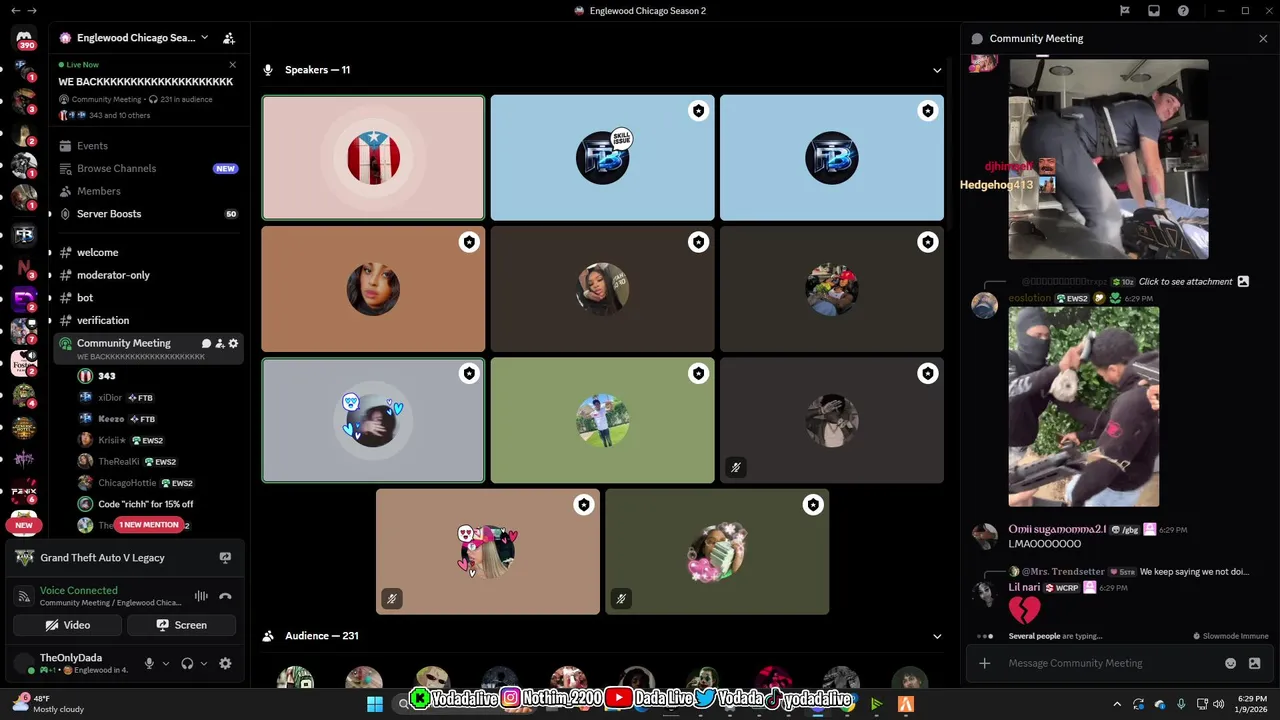Click to see attachment in reply

1185,282
